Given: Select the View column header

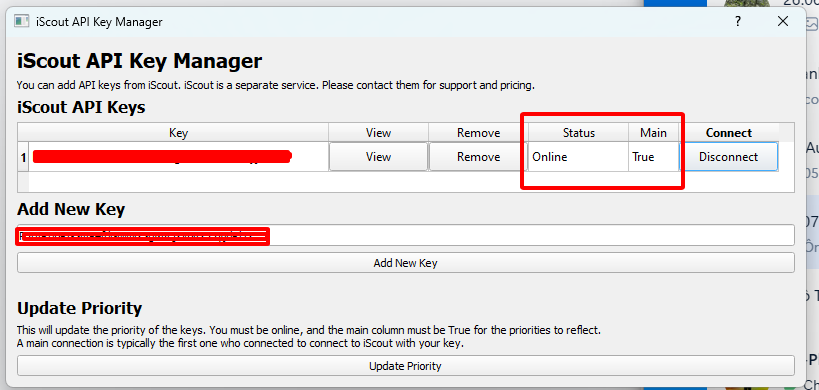Looking at the screenshot, I should tap(378, 133).
